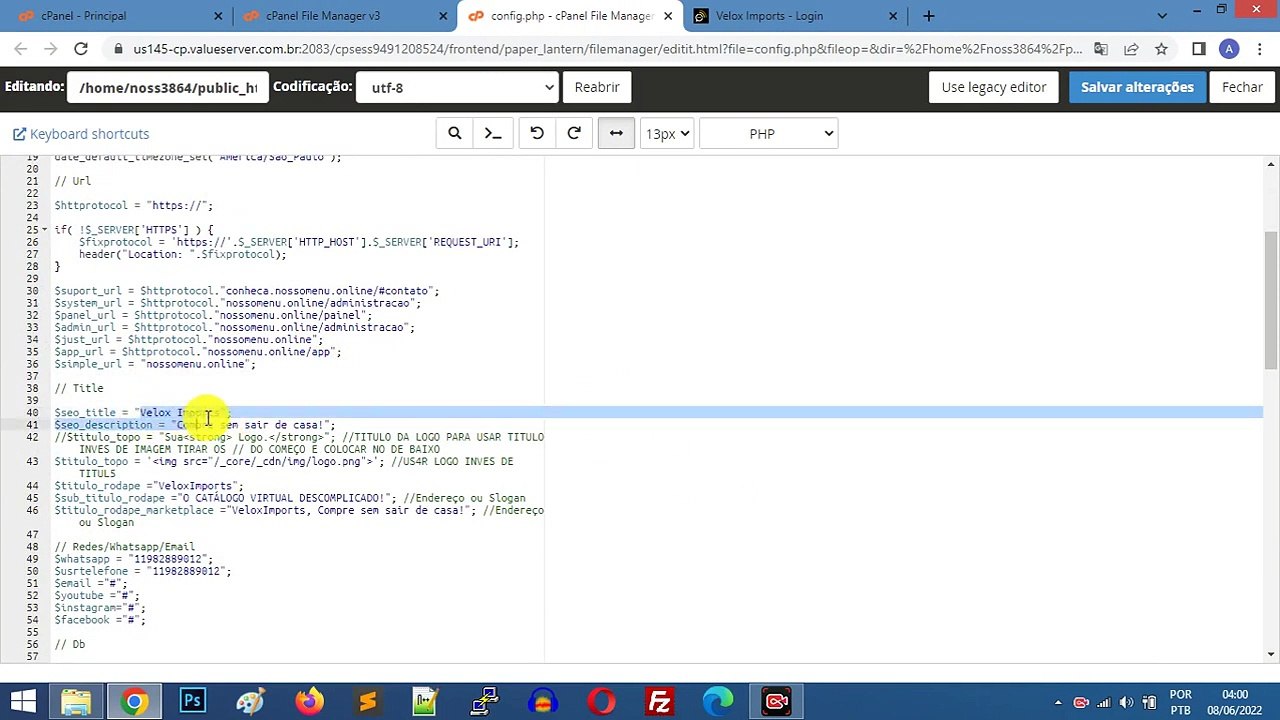Image resolution: width=1280 pixels, height=720 pixels.
Task: Open FileZilla from the taskbar
Action: click(x=659, y=701)
